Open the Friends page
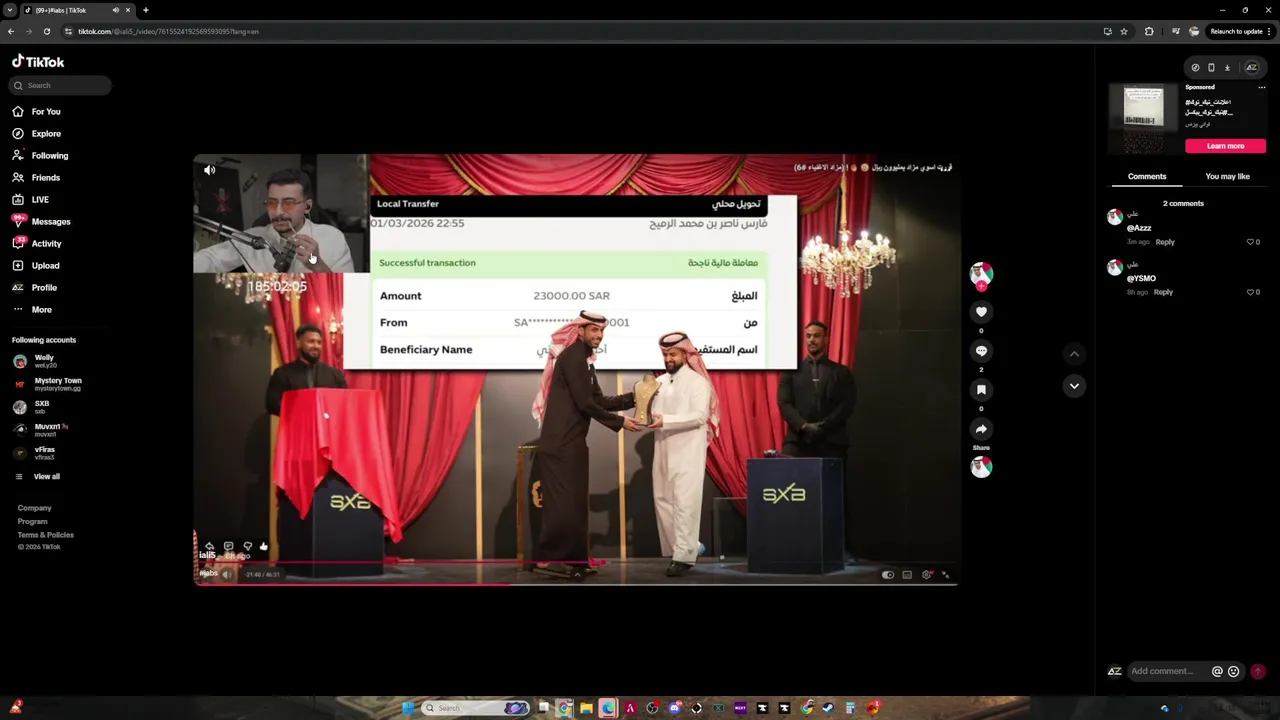Screen dimensions: 1280x720 coord(37,178)
